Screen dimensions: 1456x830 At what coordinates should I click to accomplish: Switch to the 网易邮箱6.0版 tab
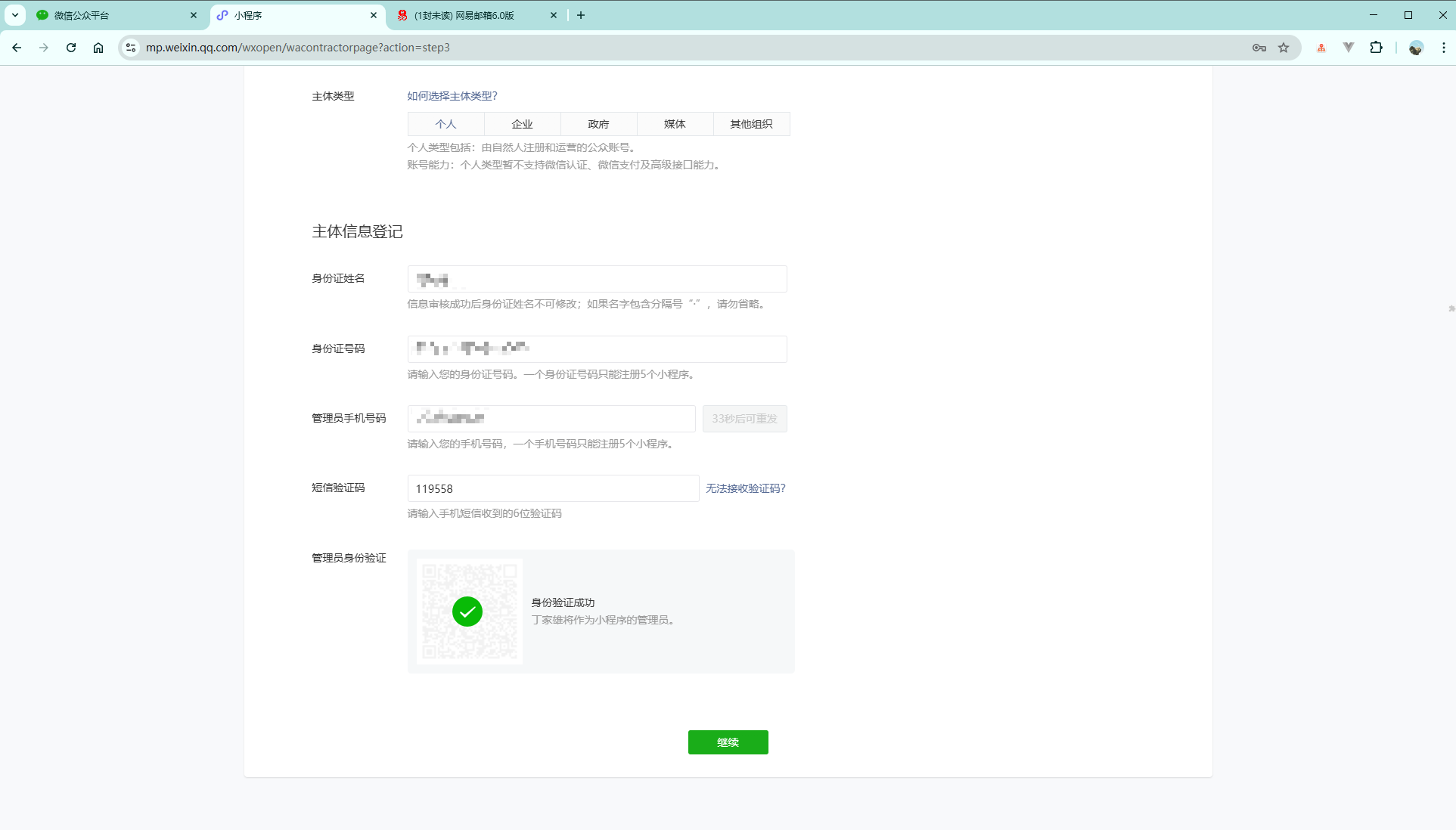(x=477, y=15)
